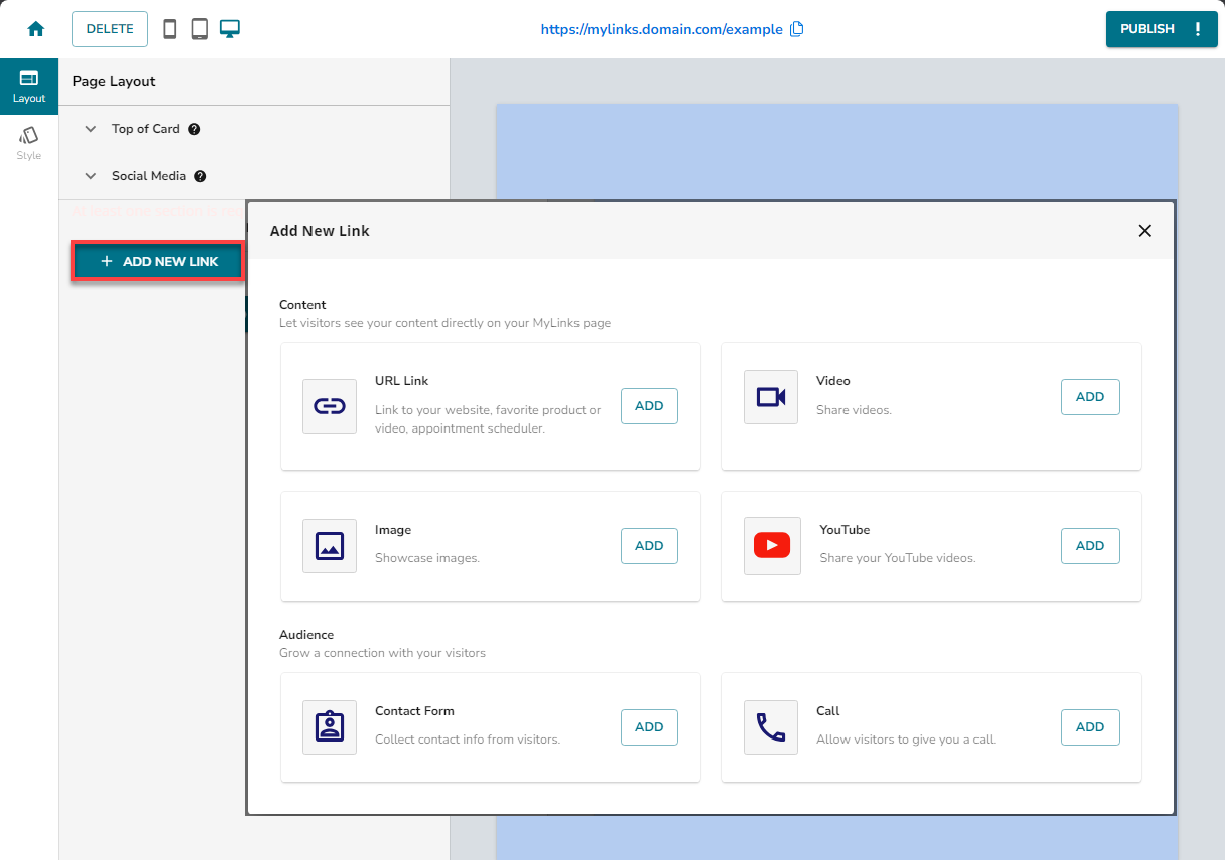Click the plus icon on ADD NEW LINK

tap(107, 261)
